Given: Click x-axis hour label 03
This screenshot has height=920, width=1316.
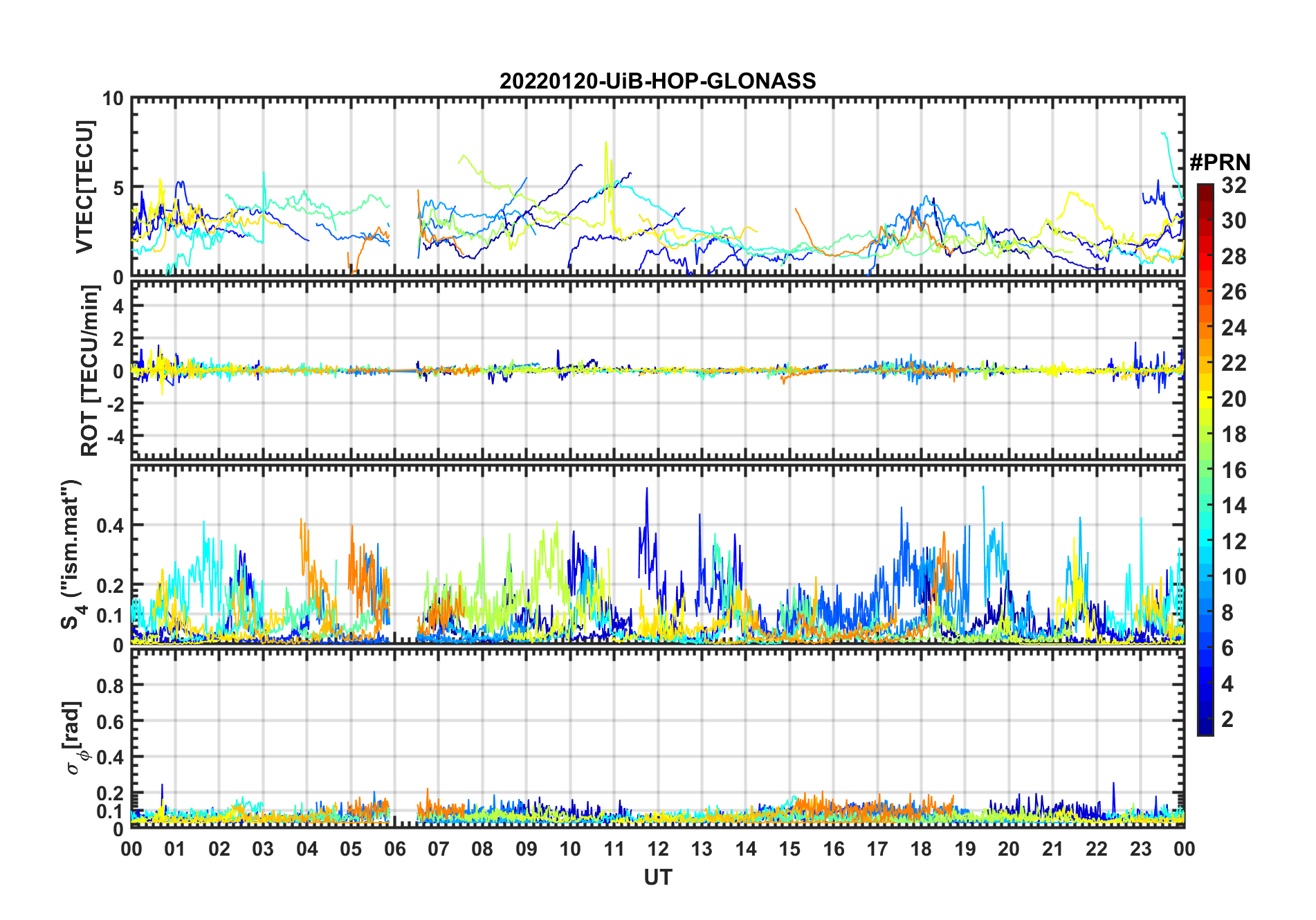Looking at the screenshot, I should tap(263, 849).
